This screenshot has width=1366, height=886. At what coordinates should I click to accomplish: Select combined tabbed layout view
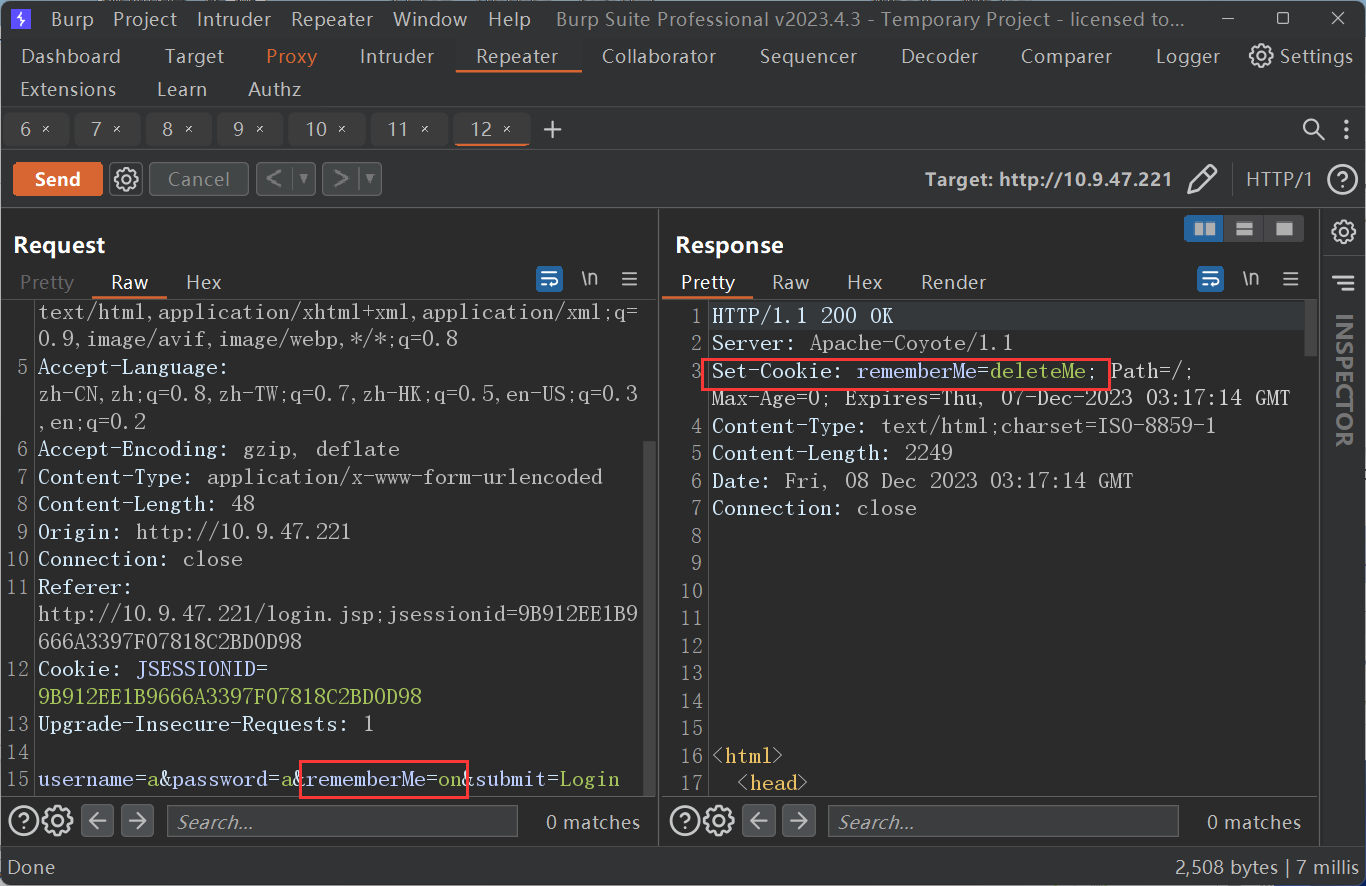tap(1284, 229)
